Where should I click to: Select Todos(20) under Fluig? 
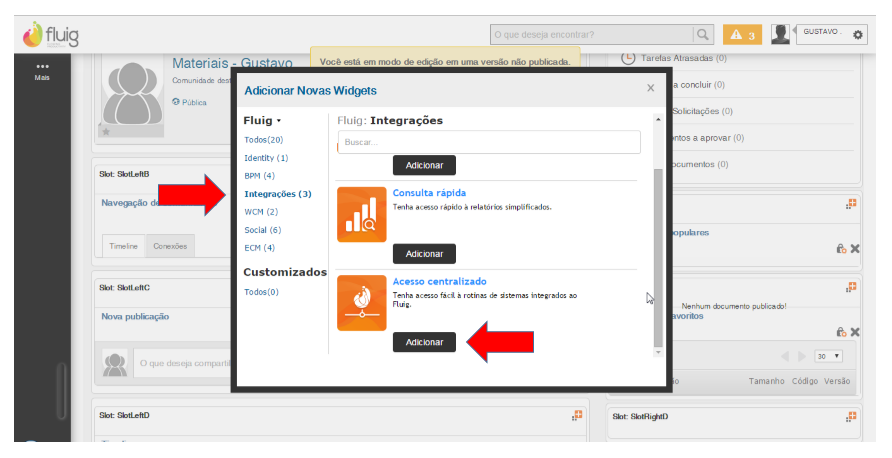pyautogui.click(x=263, y=140)
